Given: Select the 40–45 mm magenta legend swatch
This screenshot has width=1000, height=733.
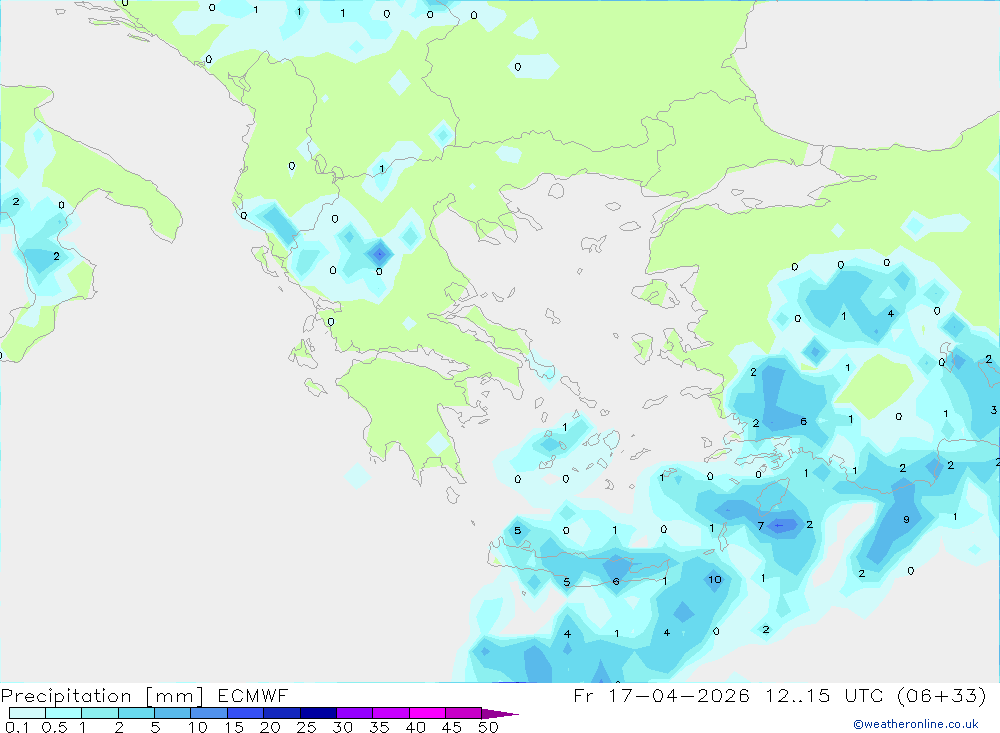Looking at the screenshot, I should 427,713.
